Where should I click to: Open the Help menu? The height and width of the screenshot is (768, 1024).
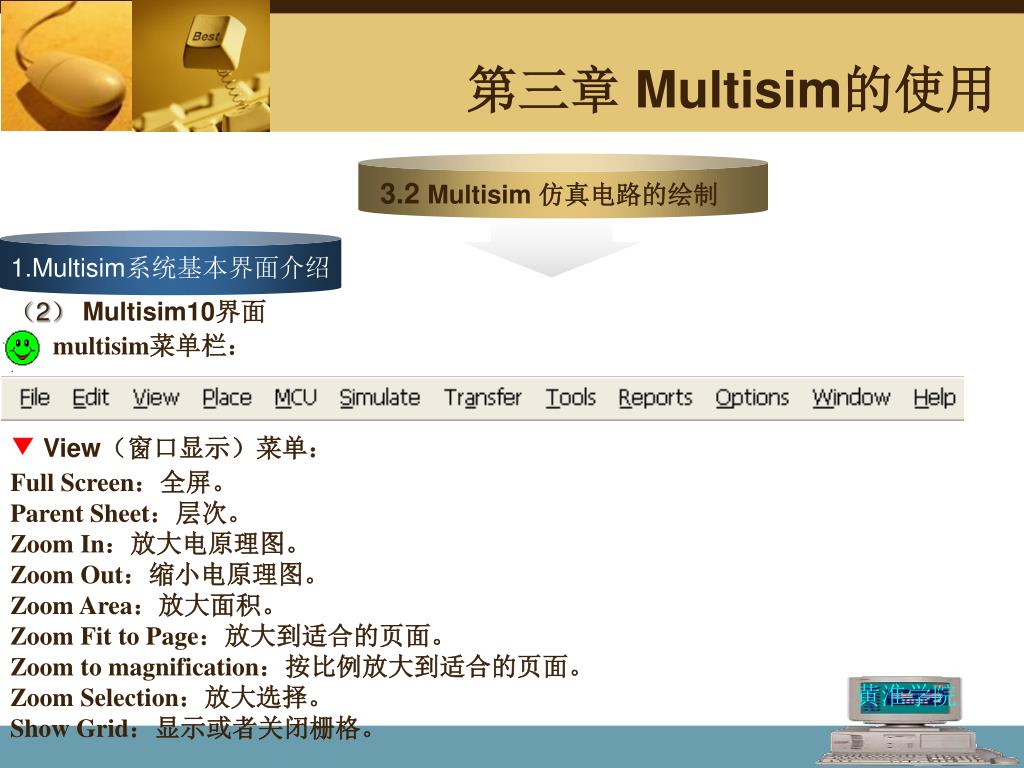934,397
